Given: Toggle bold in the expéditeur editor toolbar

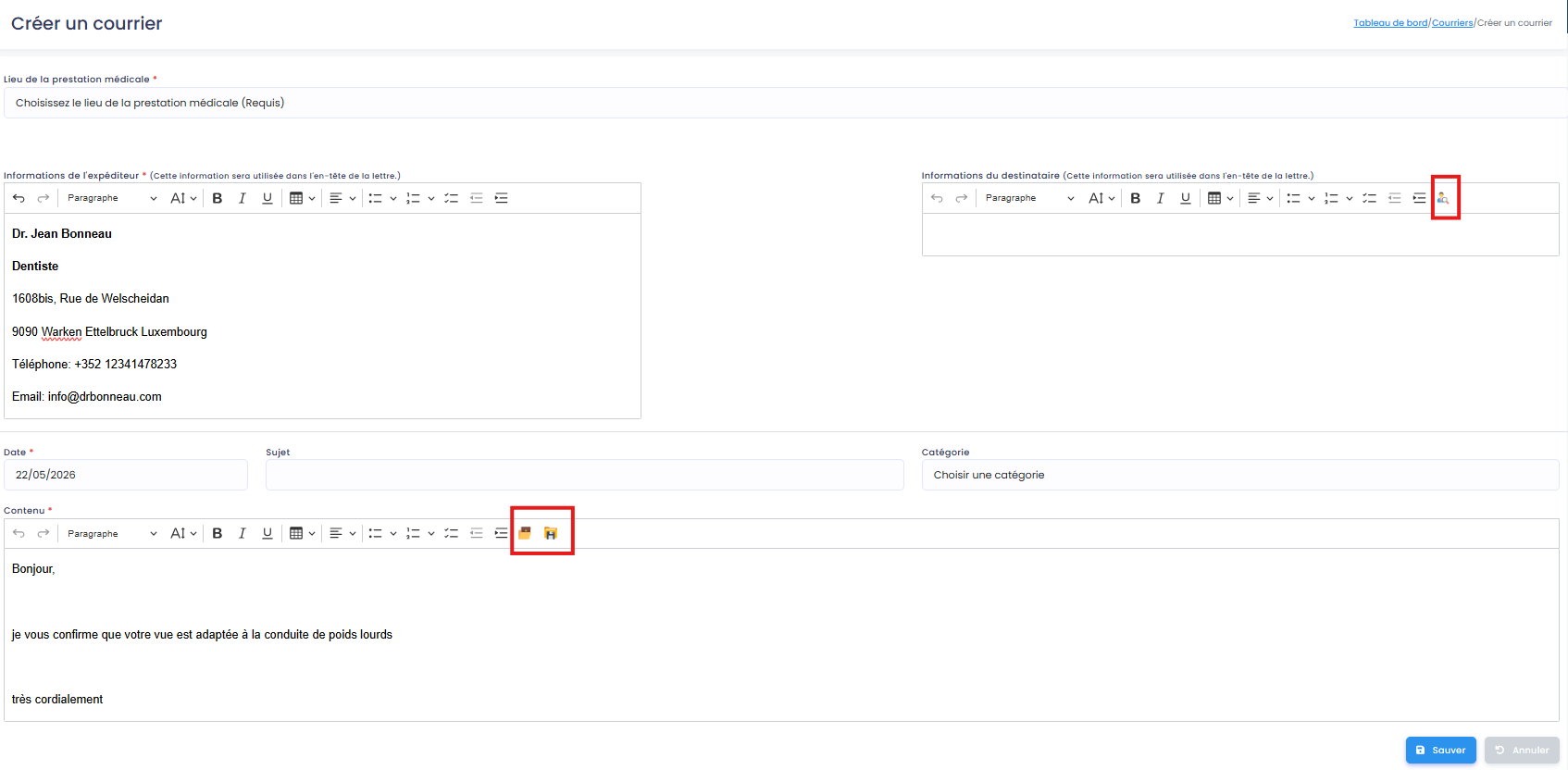Looking at the screenshot, I should [218, 198].
